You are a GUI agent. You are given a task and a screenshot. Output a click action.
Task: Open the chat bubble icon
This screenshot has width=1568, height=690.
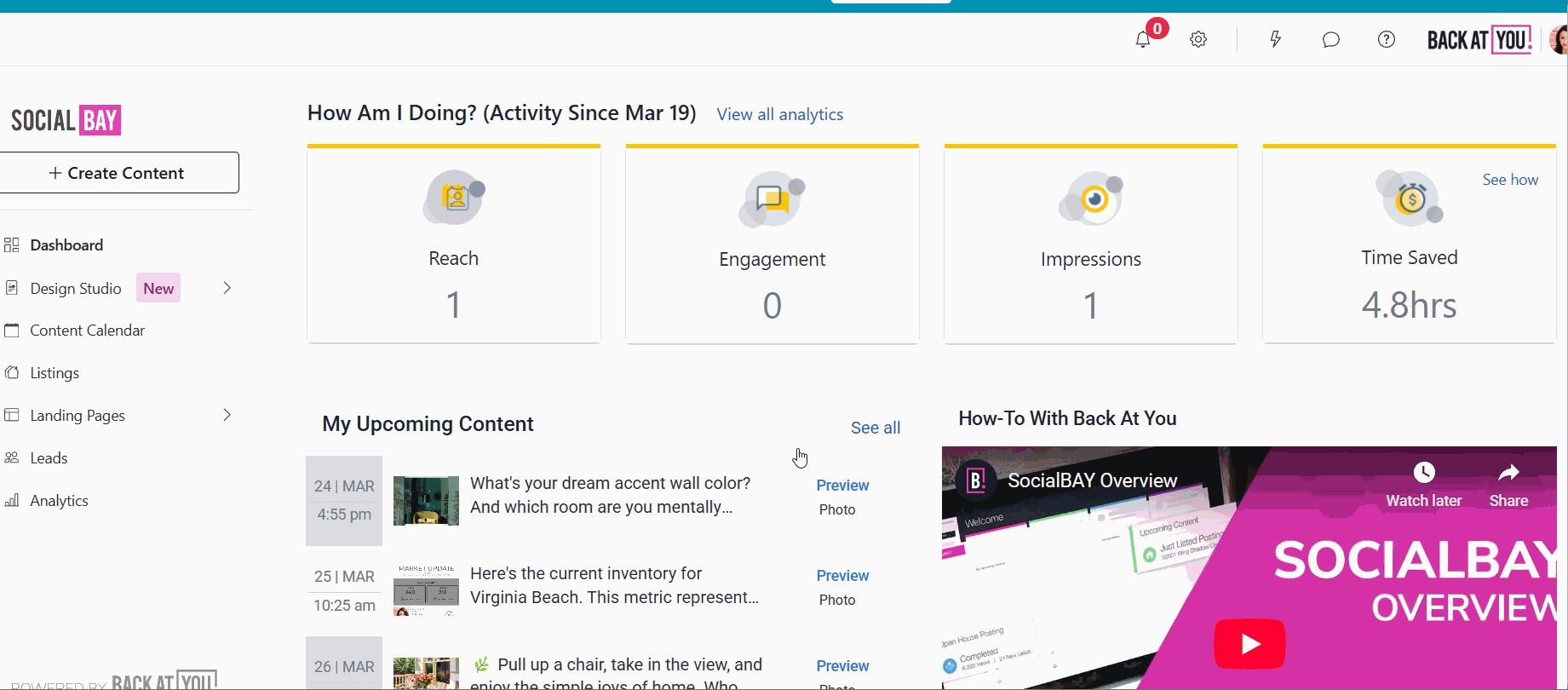tap(1330, 39)
